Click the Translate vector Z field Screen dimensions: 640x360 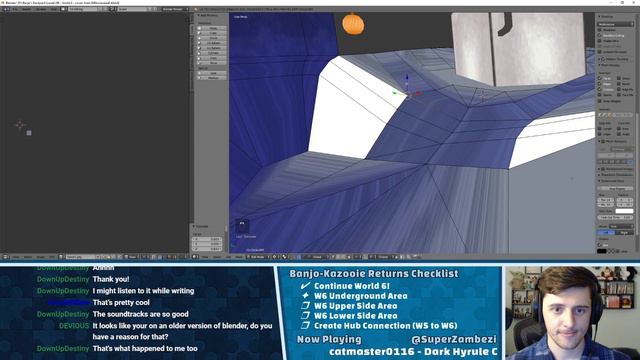(207, 249)
